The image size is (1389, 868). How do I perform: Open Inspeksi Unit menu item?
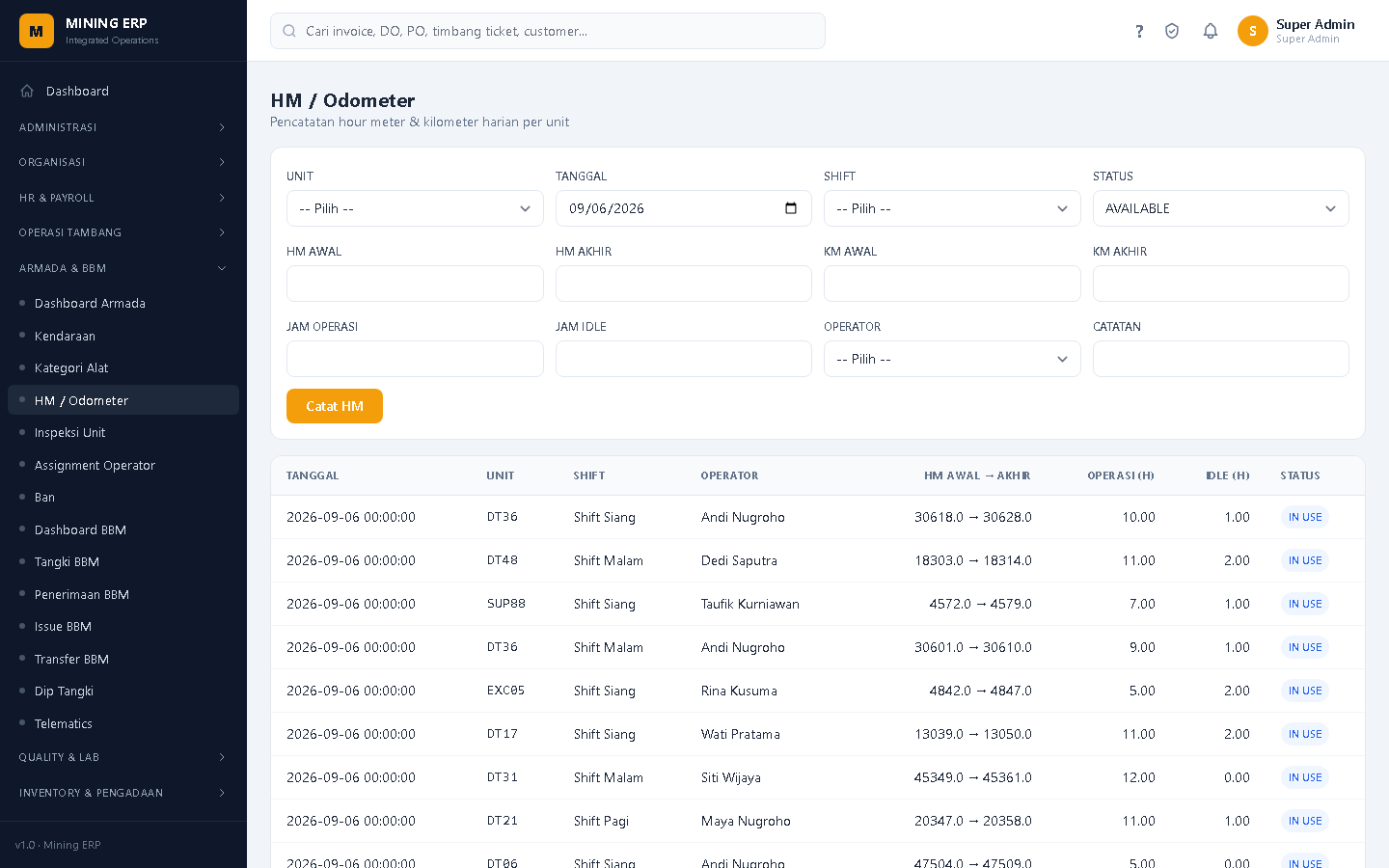123,432
